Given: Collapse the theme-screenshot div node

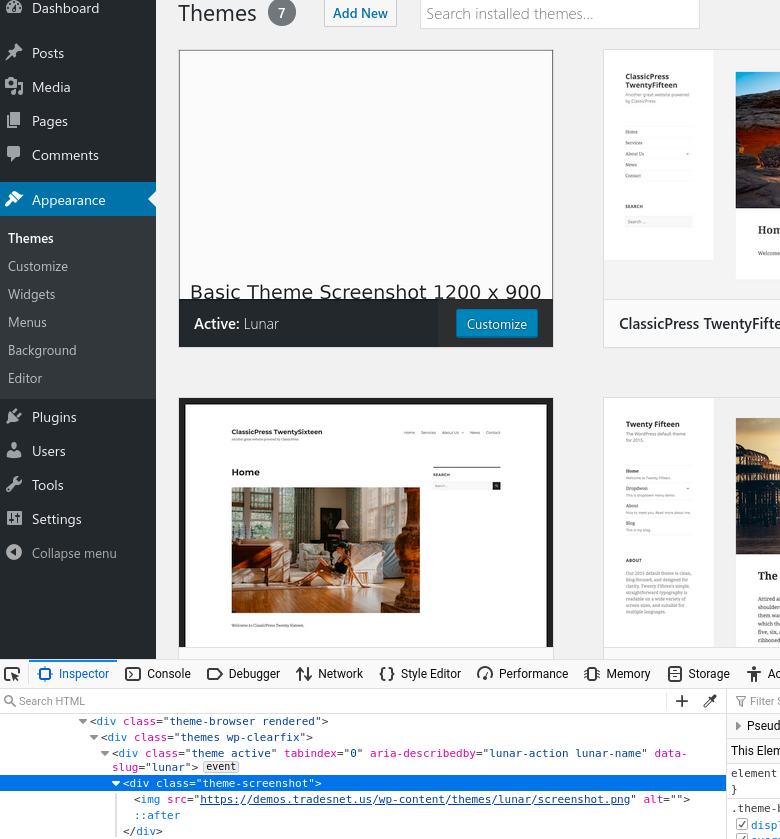Looking at the screenshot, I should 116,783.
